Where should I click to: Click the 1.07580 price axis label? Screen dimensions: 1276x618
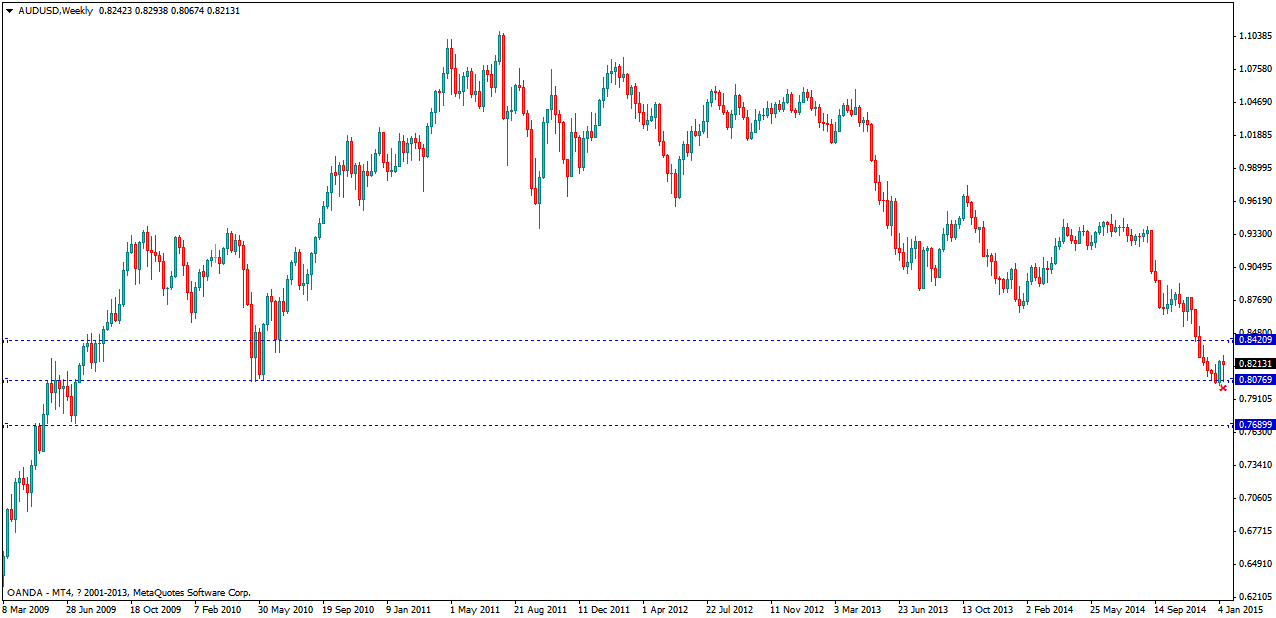click(1255, 69)
